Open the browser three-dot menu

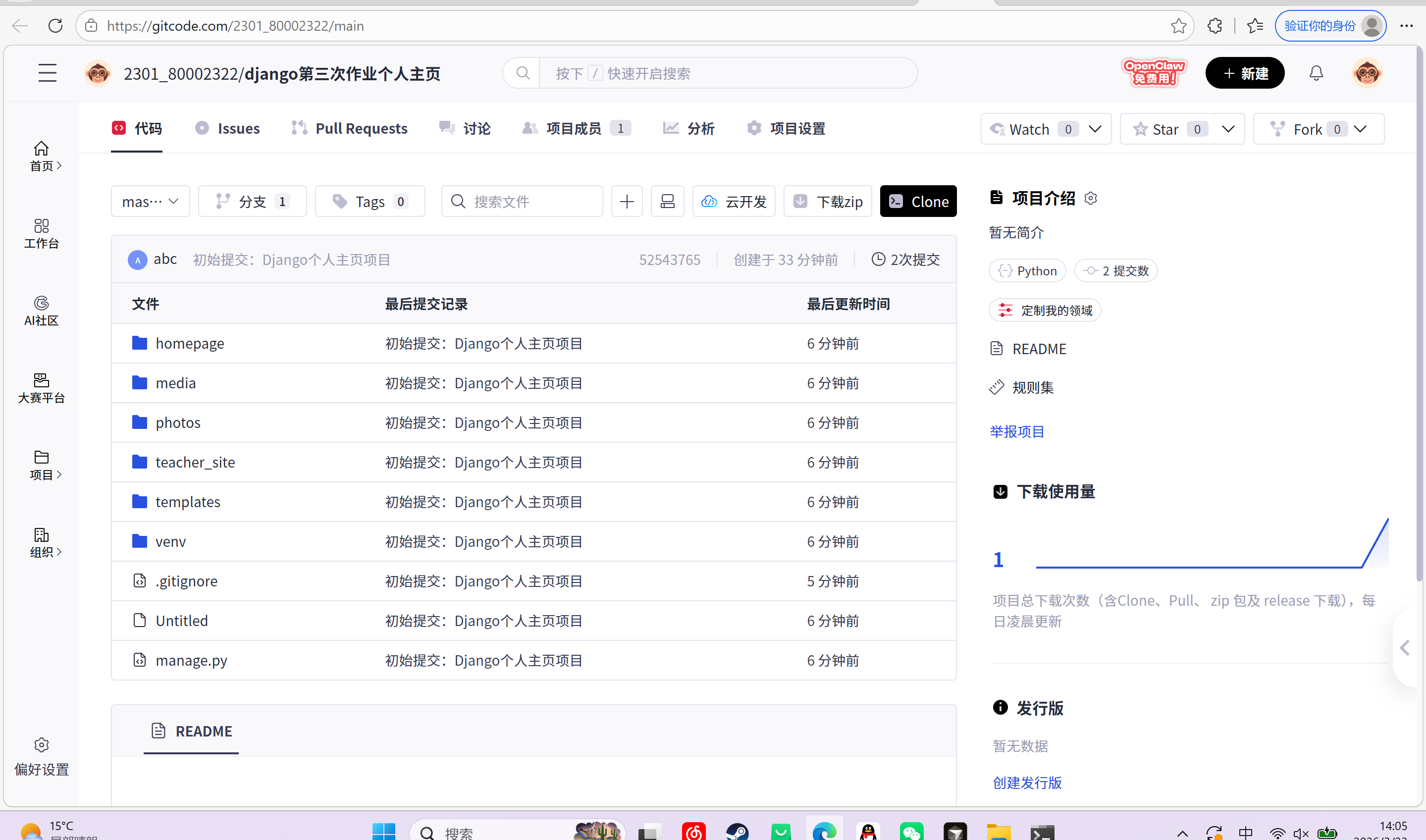1407,25
